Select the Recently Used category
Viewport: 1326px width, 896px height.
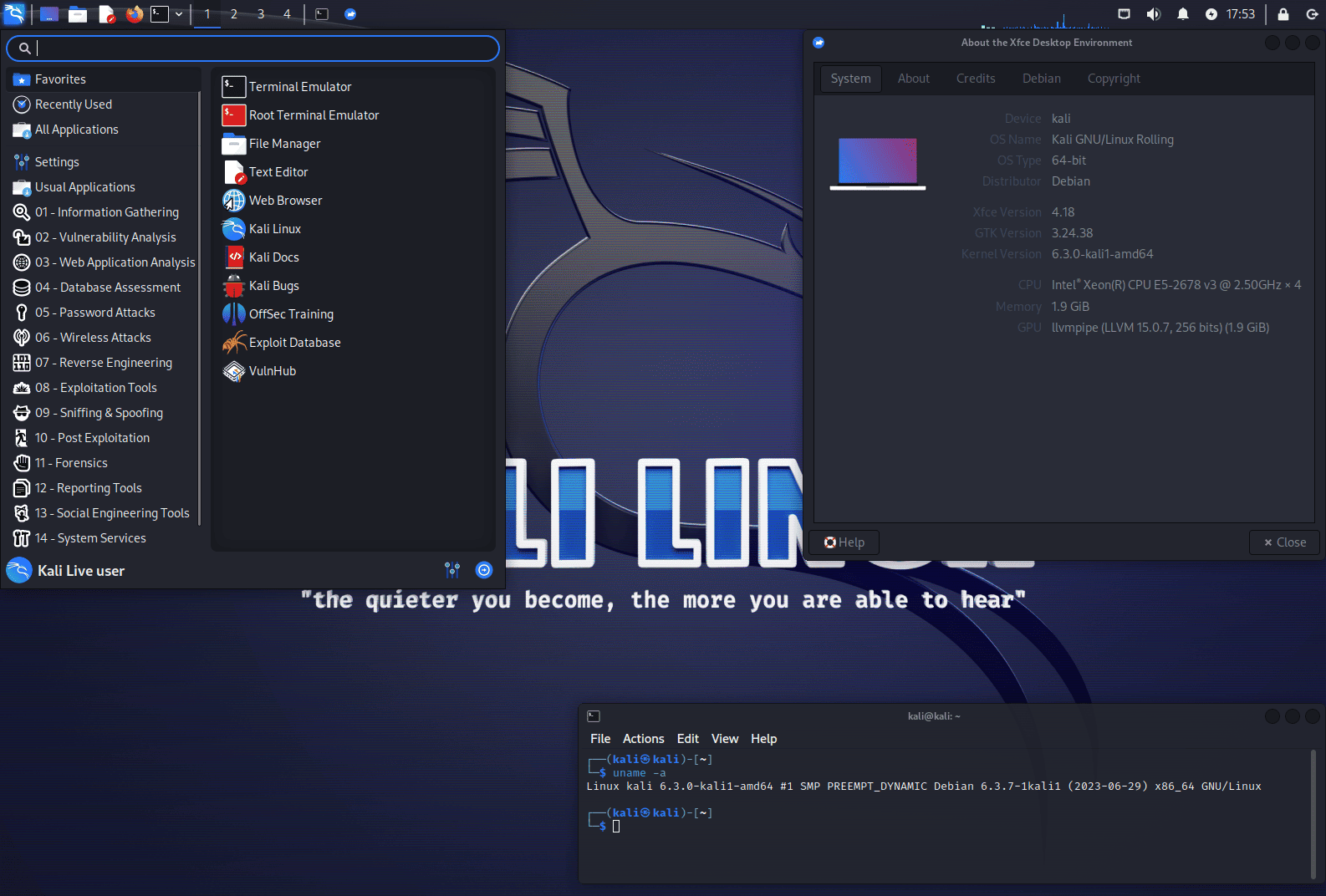104,104
